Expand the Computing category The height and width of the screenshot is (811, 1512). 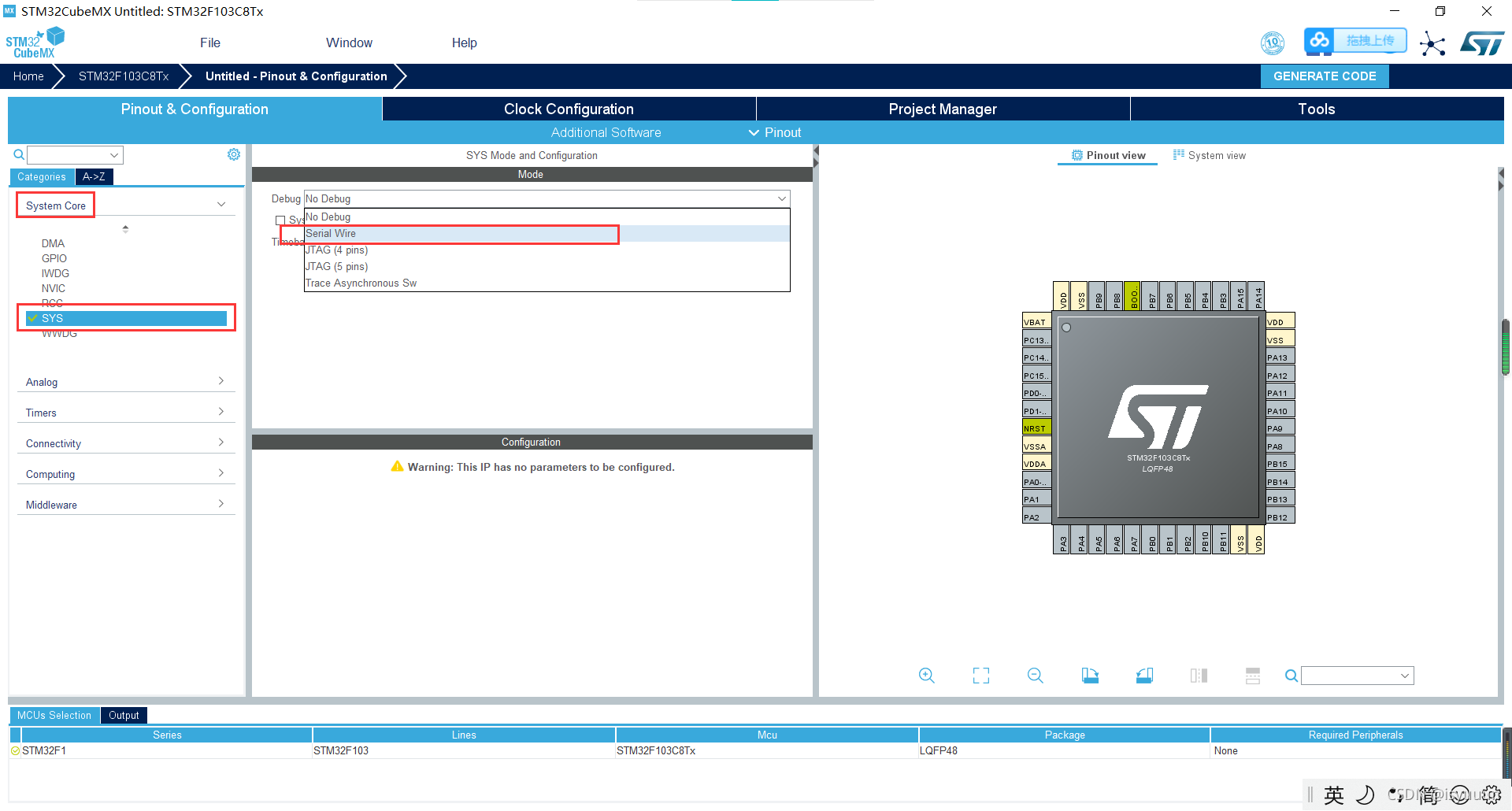coord(221,473)
